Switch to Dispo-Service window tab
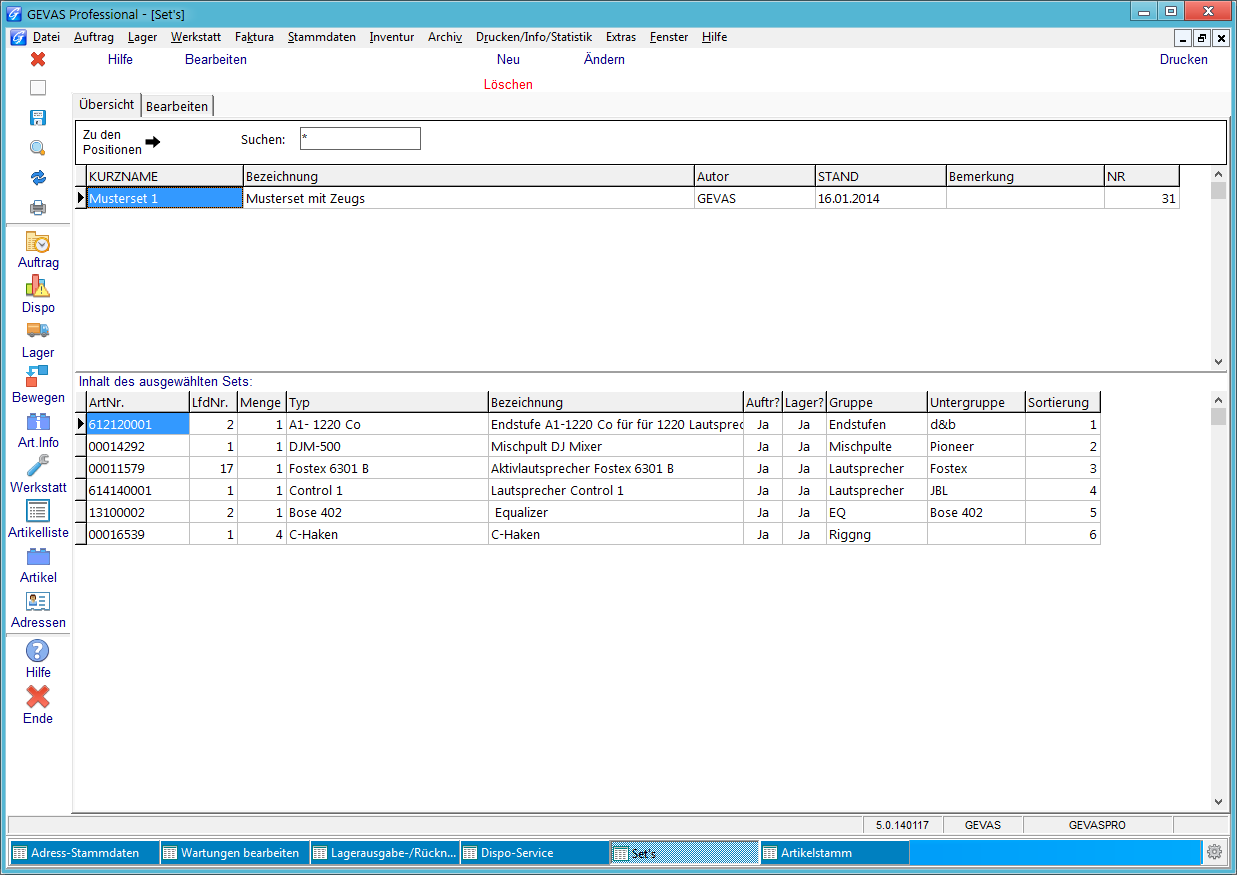Screen dimensions: 1237x875 [534, 853]
